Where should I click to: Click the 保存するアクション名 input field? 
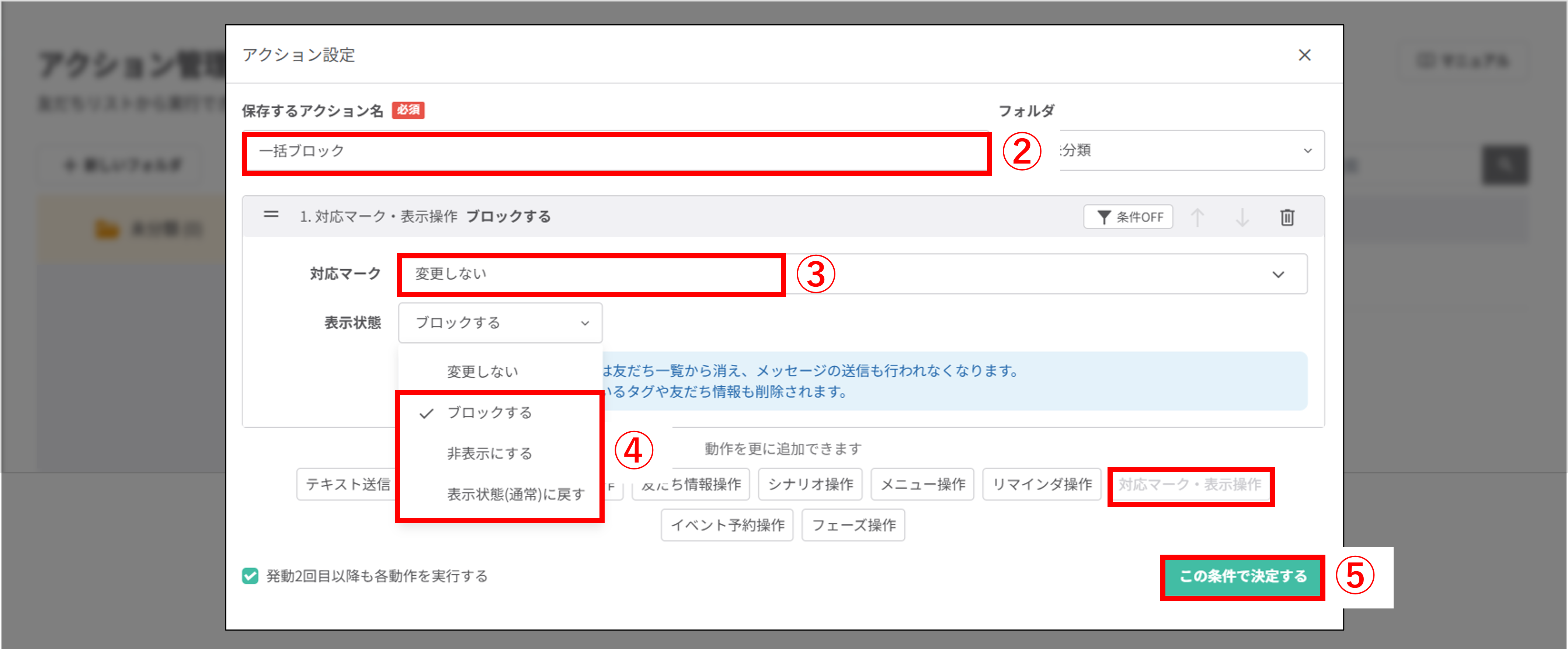[616, 151]
